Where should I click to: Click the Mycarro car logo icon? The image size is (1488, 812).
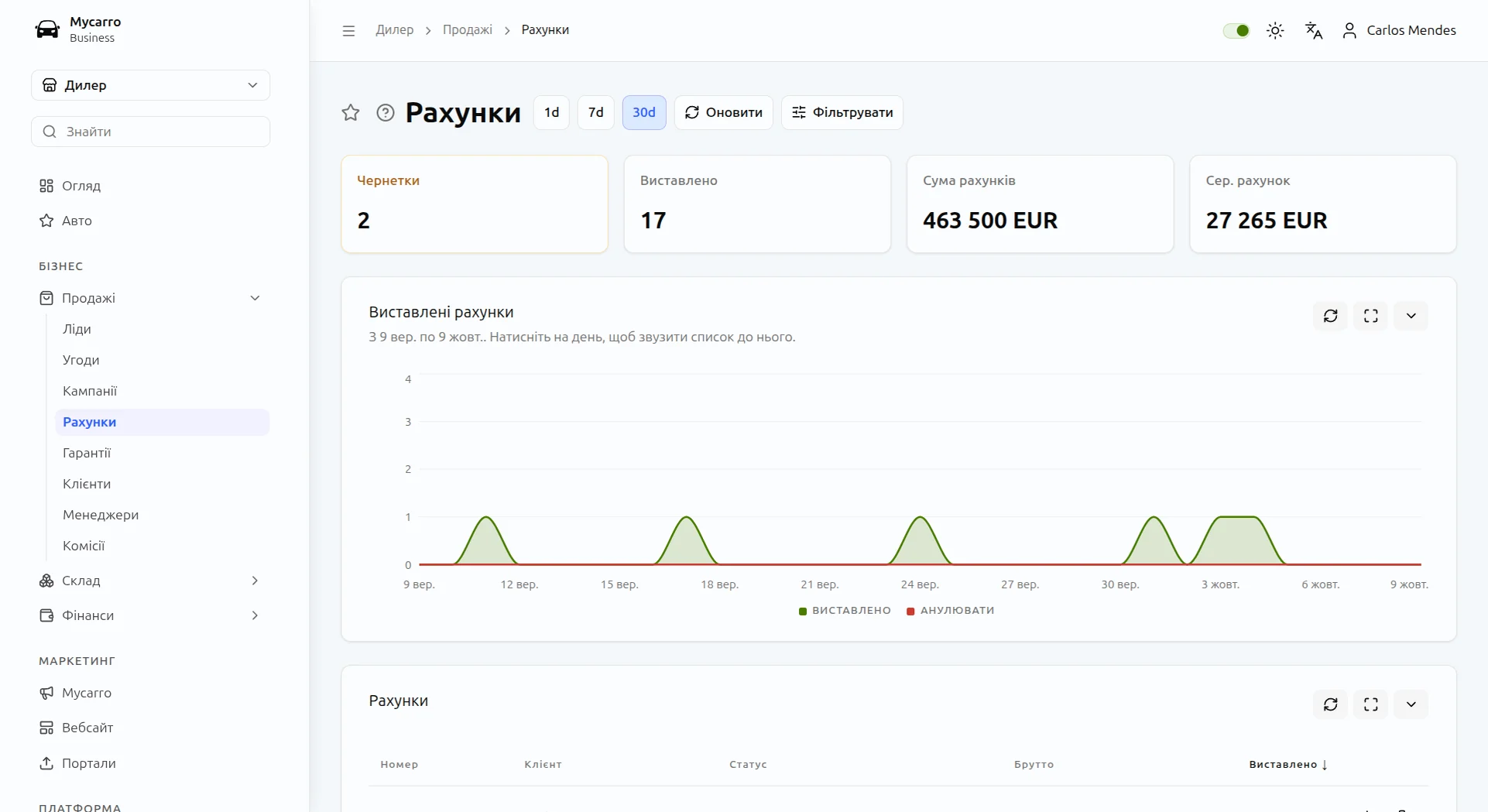pyautogui.click(x=47, y=29)
